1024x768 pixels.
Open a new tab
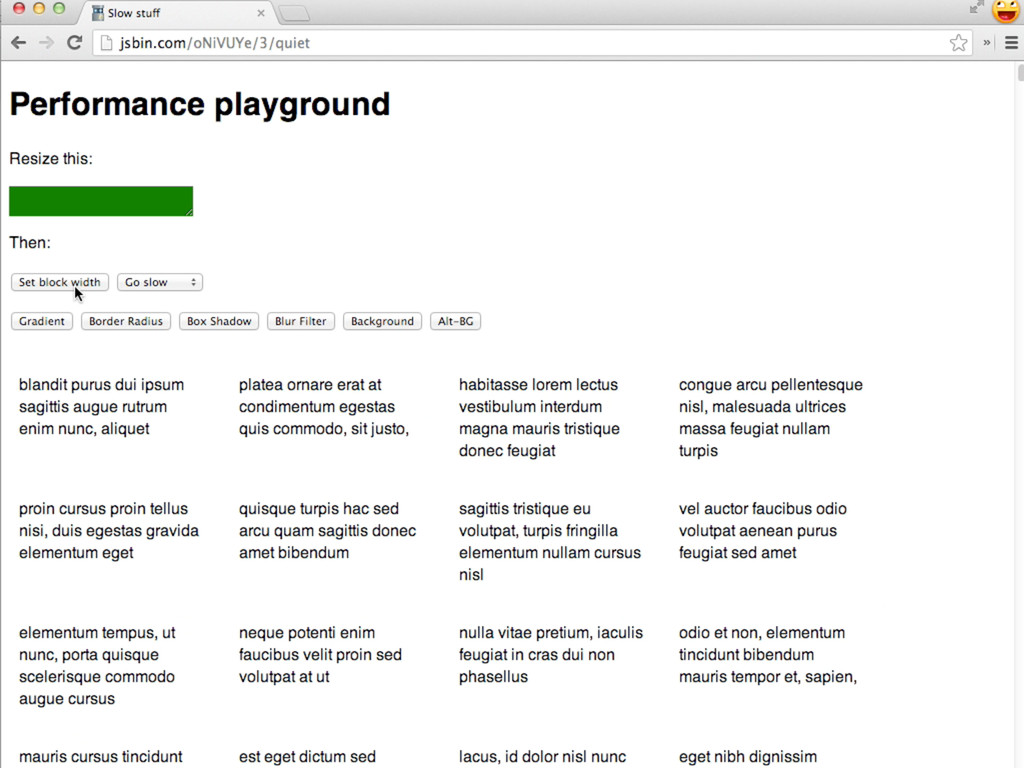pyautogui.click(x=294, y=13)
